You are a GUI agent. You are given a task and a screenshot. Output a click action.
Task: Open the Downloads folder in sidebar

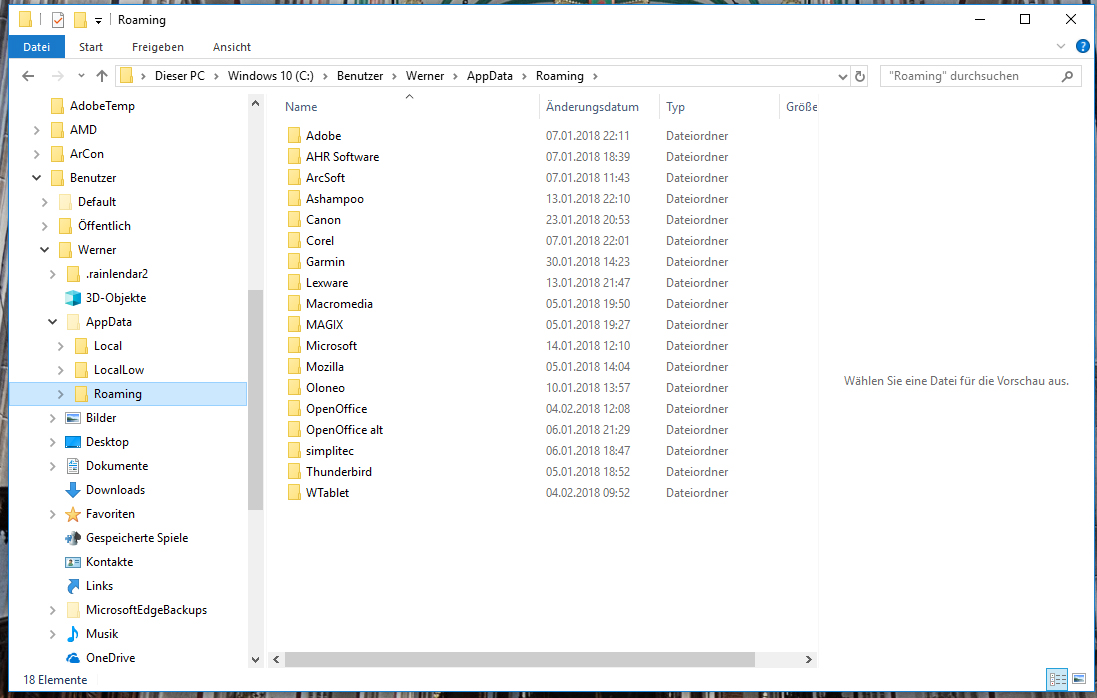point(115,490)
